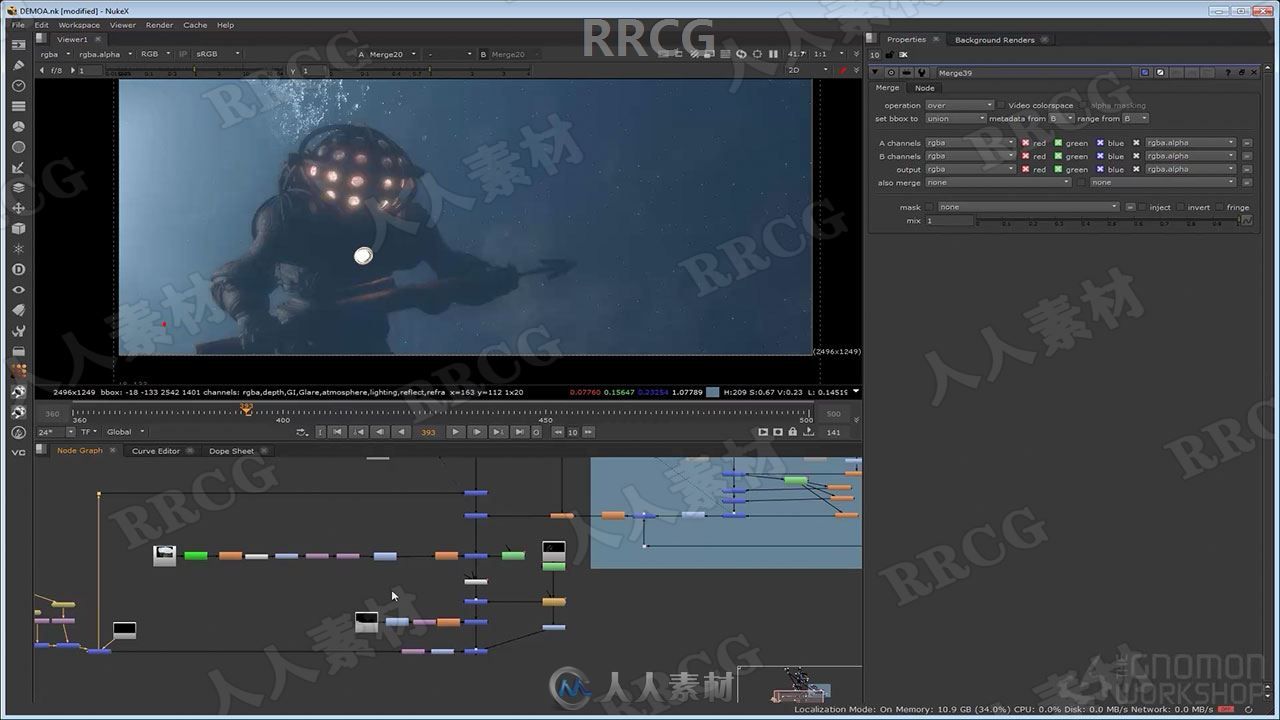Open the Render menu
Image resolution: width=1280 pixels, height=720 pixels.
tap(159, 25)
